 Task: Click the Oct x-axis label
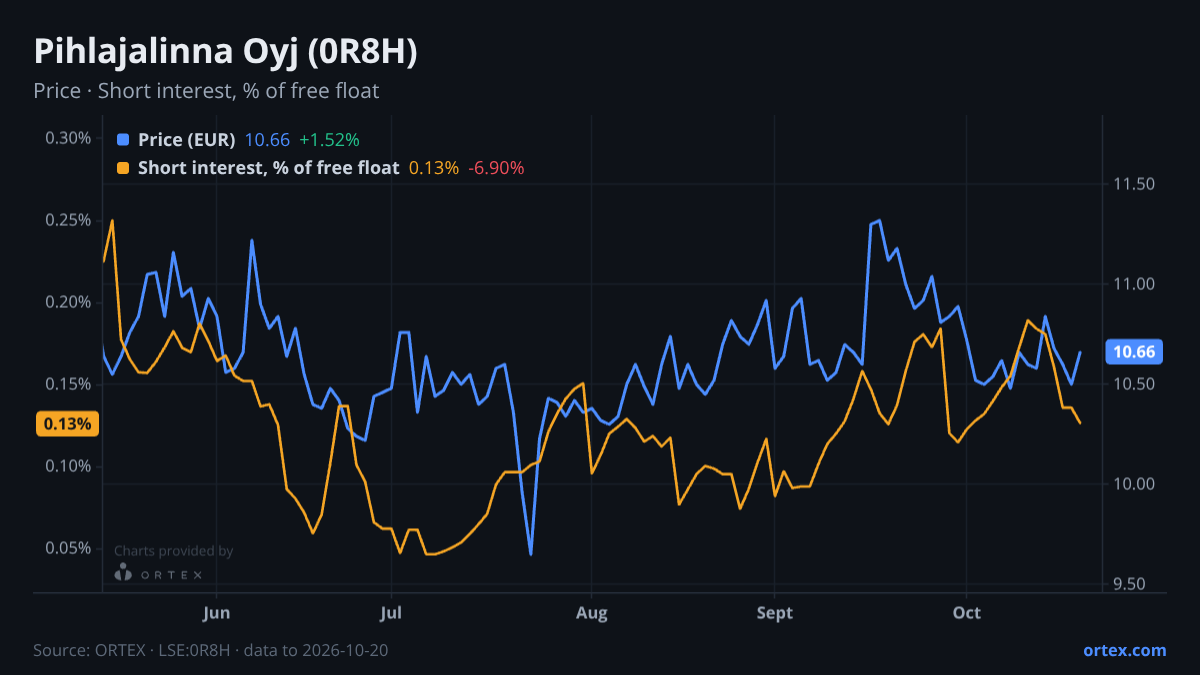(967, 612)
